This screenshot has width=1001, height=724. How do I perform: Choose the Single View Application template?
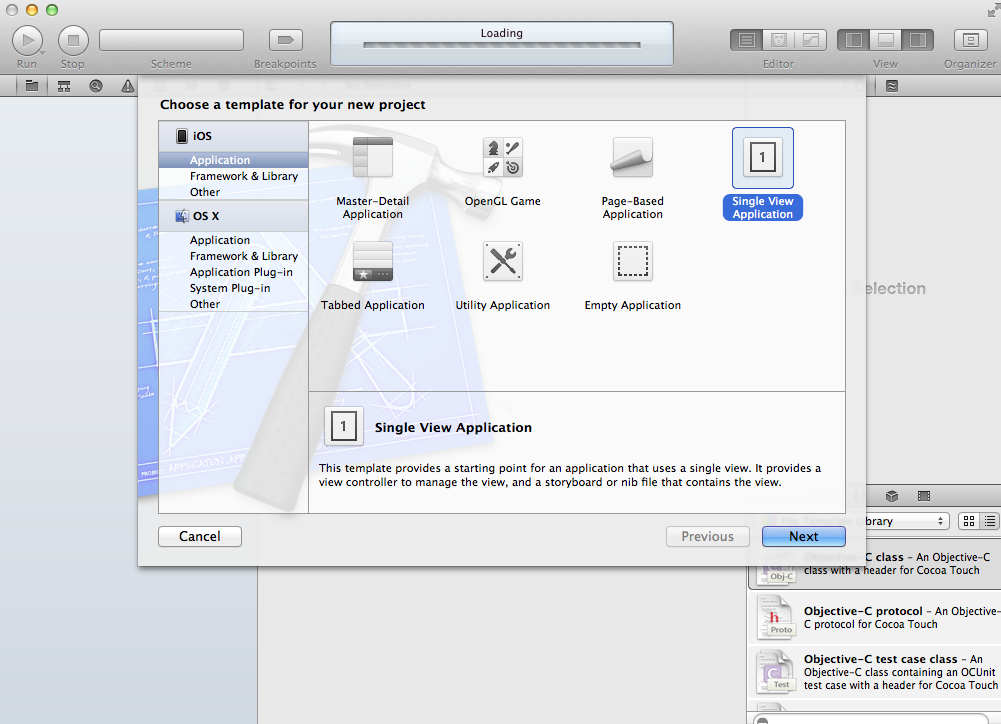pyautogui.click(x=763, y=174)
